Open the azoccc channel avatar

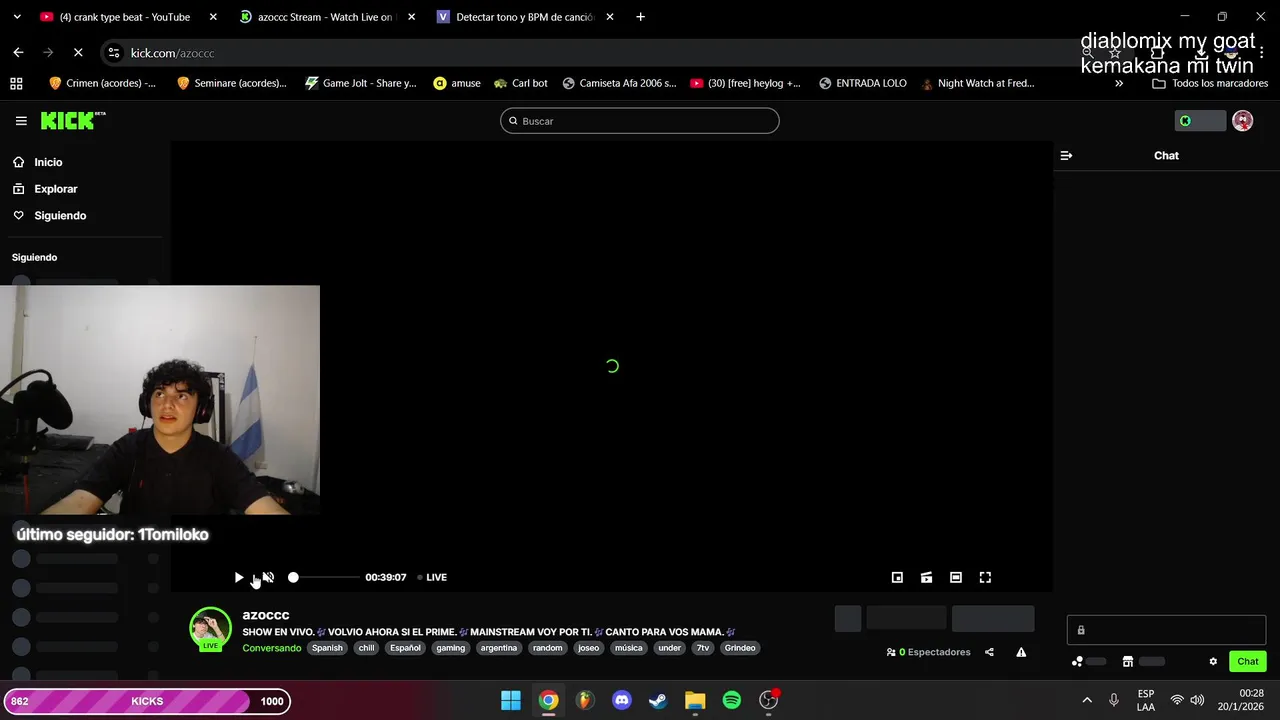[x=210, y=629]
